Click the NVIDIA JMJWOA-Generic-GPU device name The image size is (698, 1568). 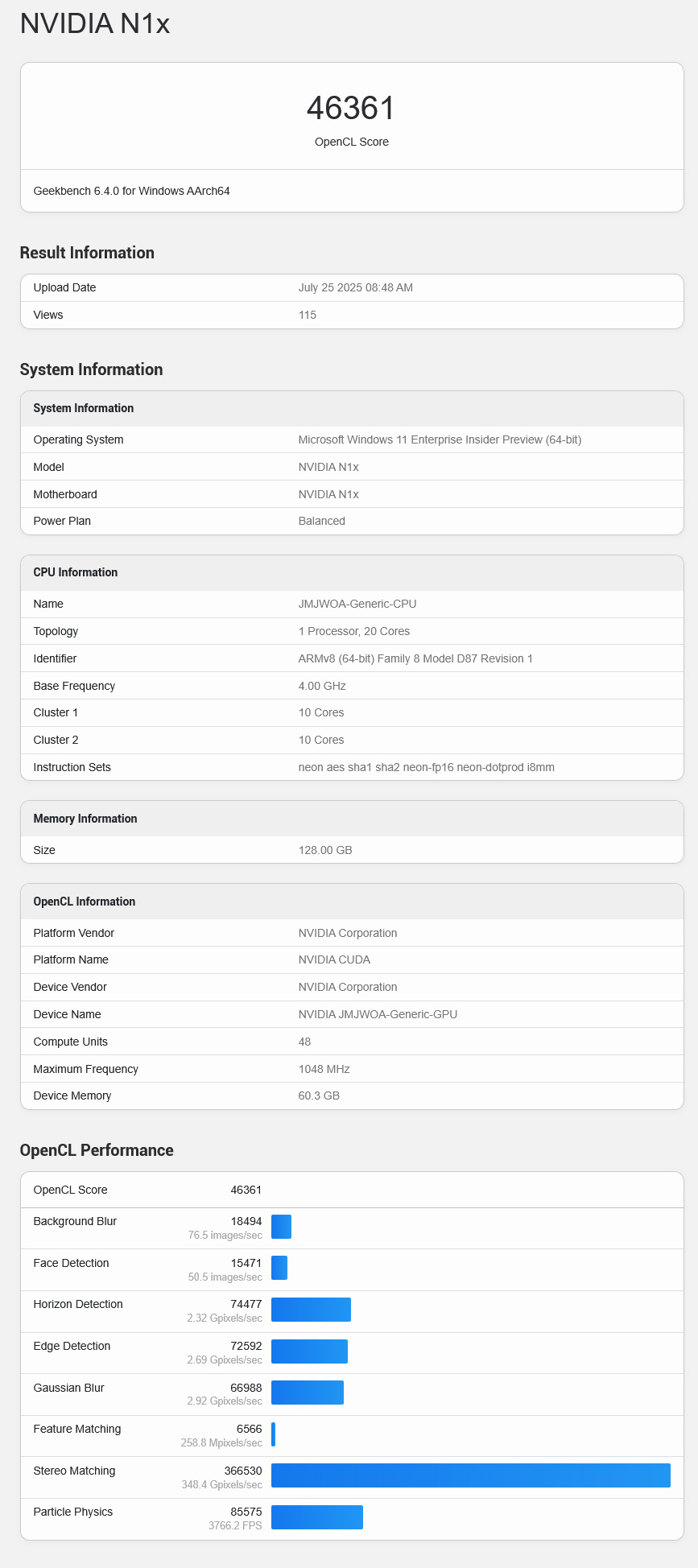pyautogui.click(x=378, y=1014)
